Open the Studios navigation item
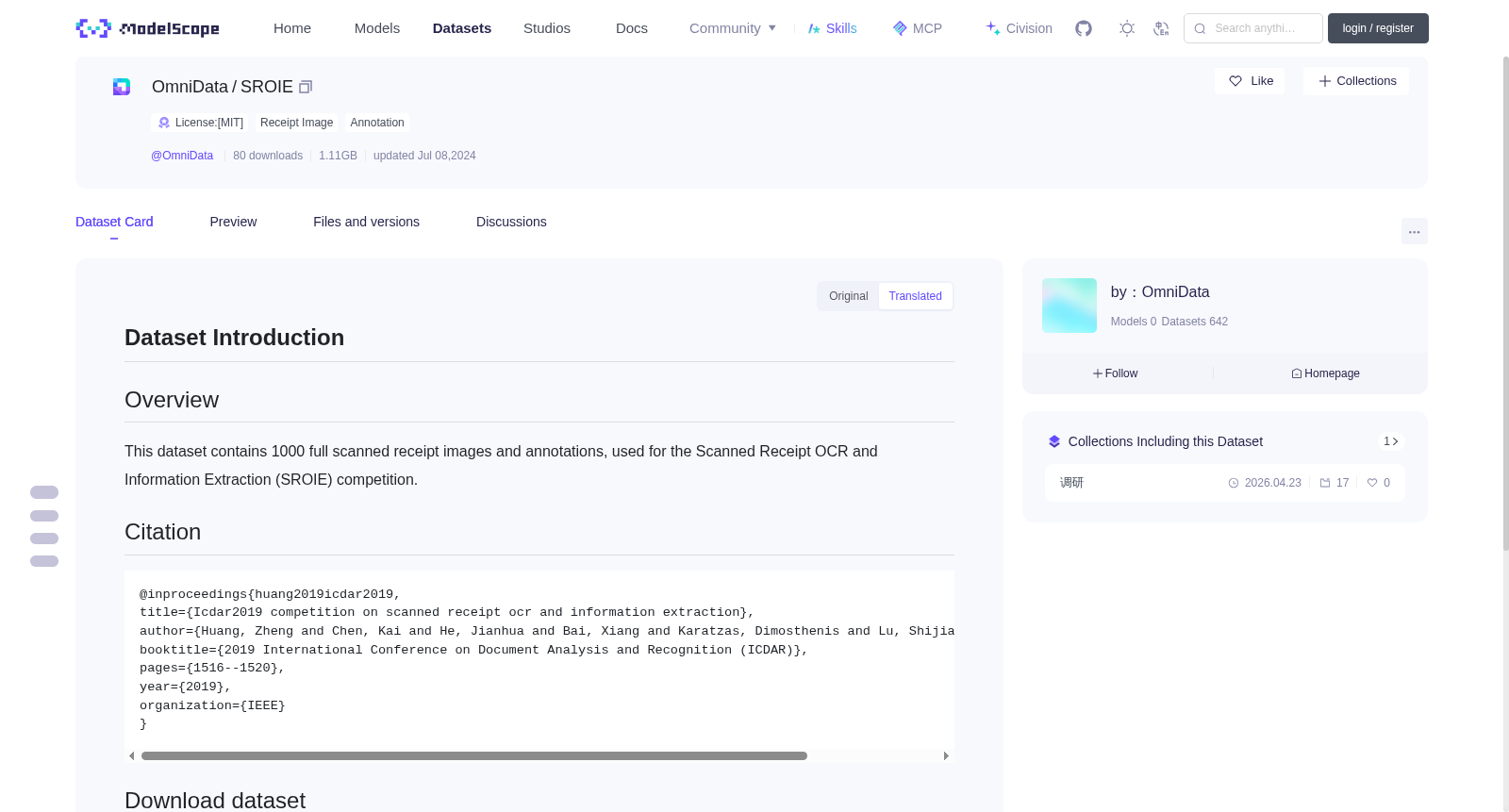The width and height of the screenshot is (1509, 812). [547, 28]
